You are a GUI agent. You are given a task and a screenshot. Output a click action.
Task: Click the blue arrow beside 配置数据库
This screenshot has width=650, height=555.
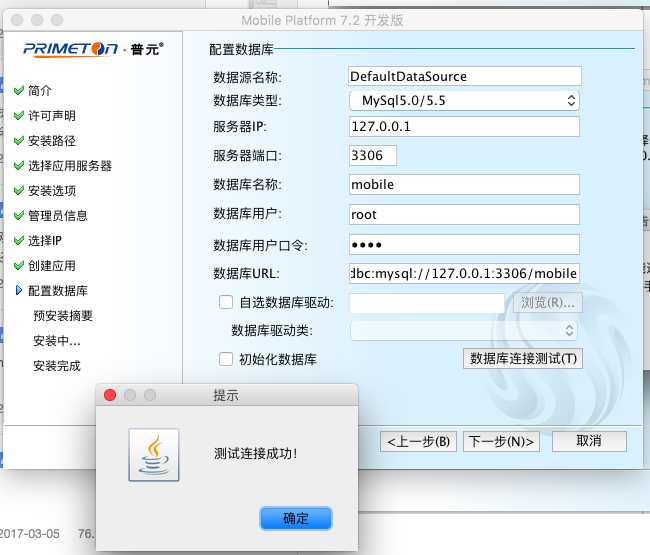[x=19, y=291]
